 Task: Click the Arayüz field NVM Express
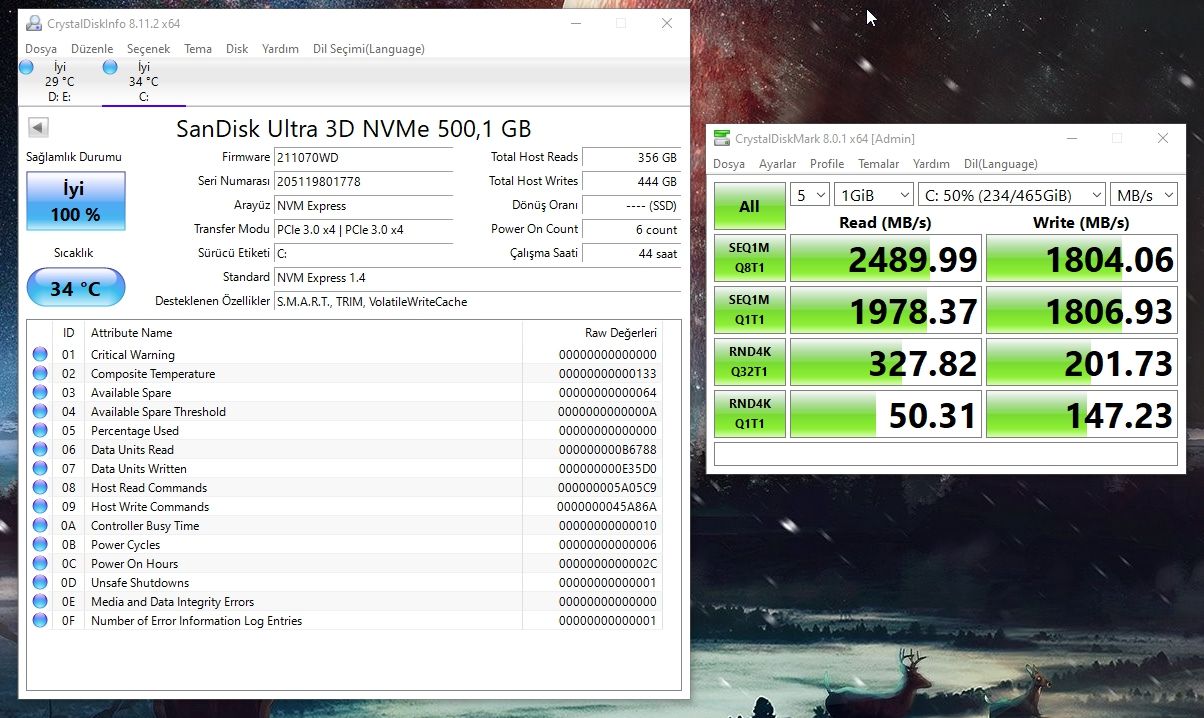click(363, 205)
